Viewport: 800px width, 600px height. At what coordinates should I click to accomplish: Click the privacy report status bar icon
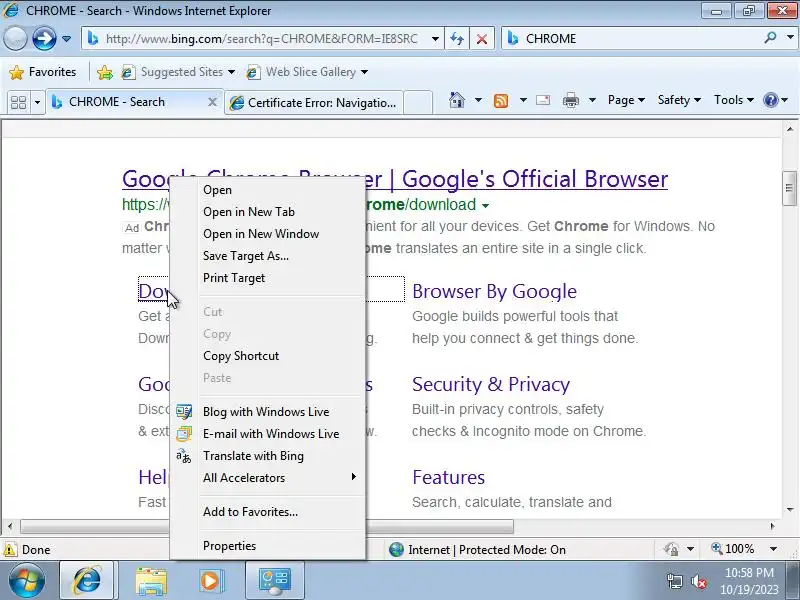point(671,549)
